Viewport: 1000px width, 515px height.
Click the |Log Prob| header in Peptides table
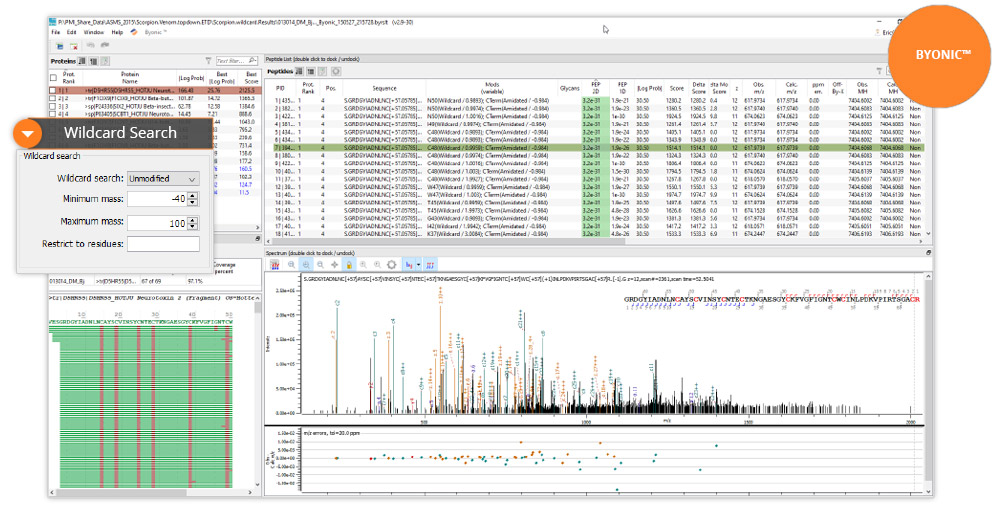click(650, 88)
